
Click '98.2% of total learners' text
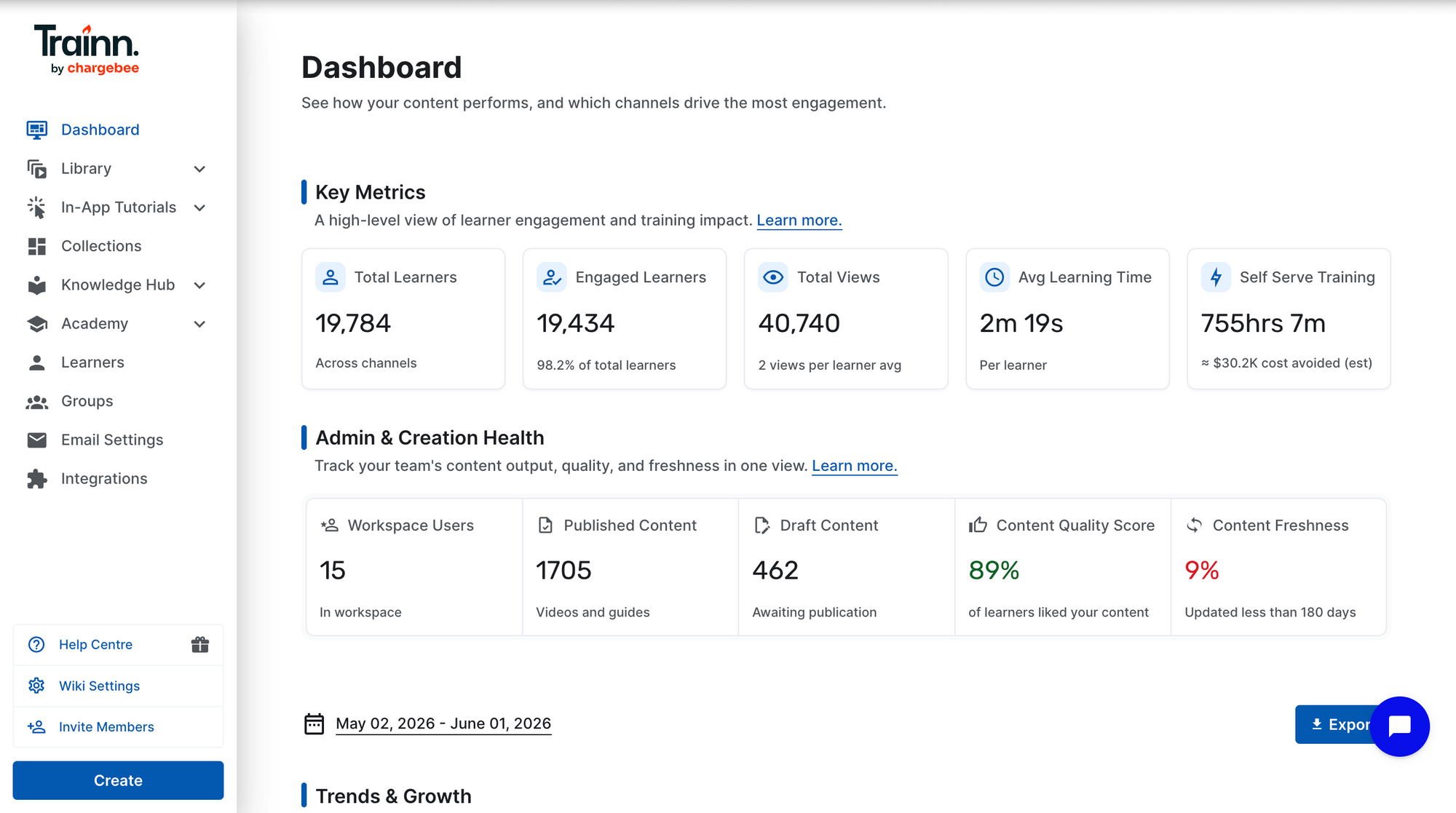(606, 365)
